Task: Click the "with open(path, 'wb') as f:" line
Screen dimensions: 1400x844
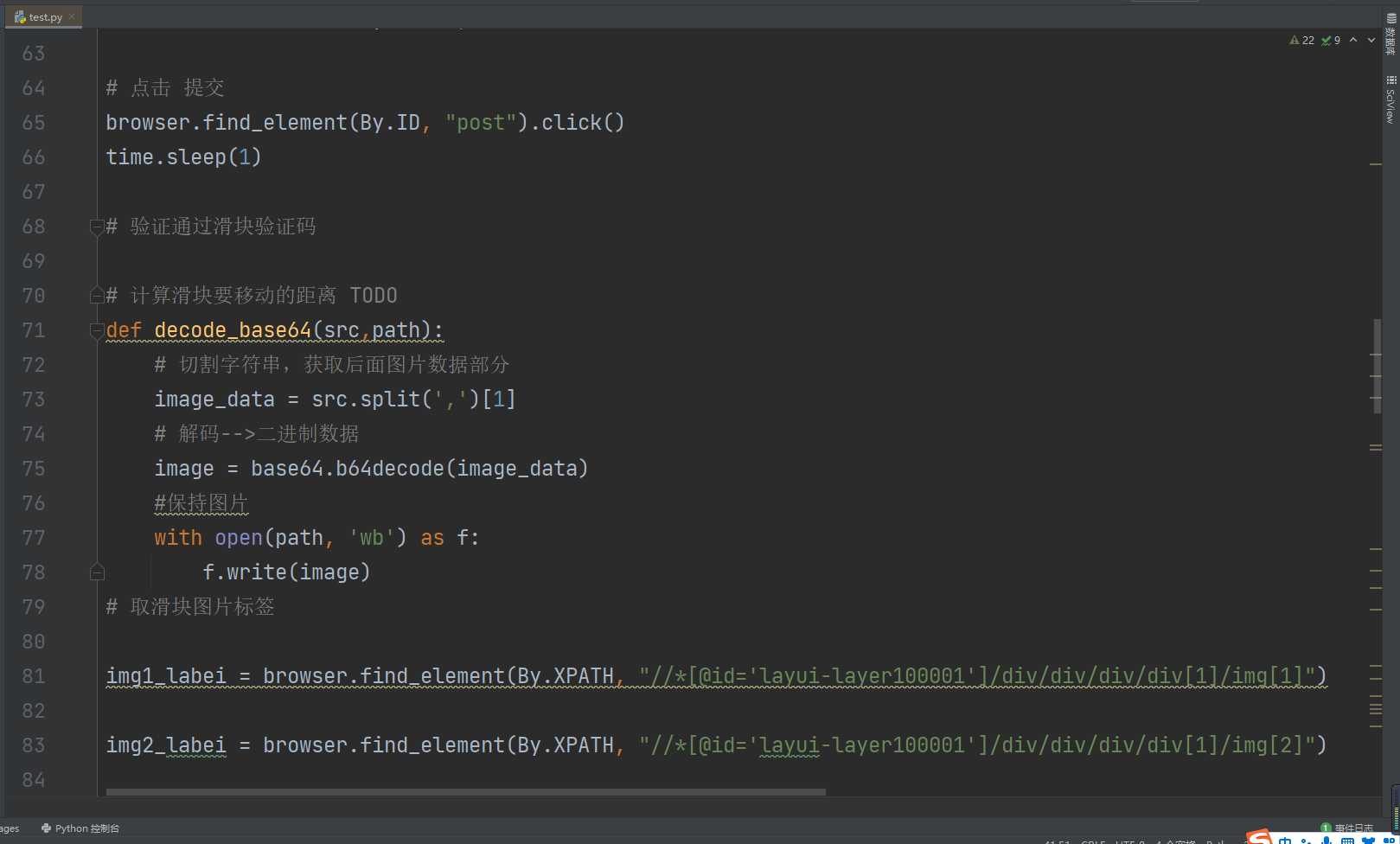Action: [x=316, y=538]
